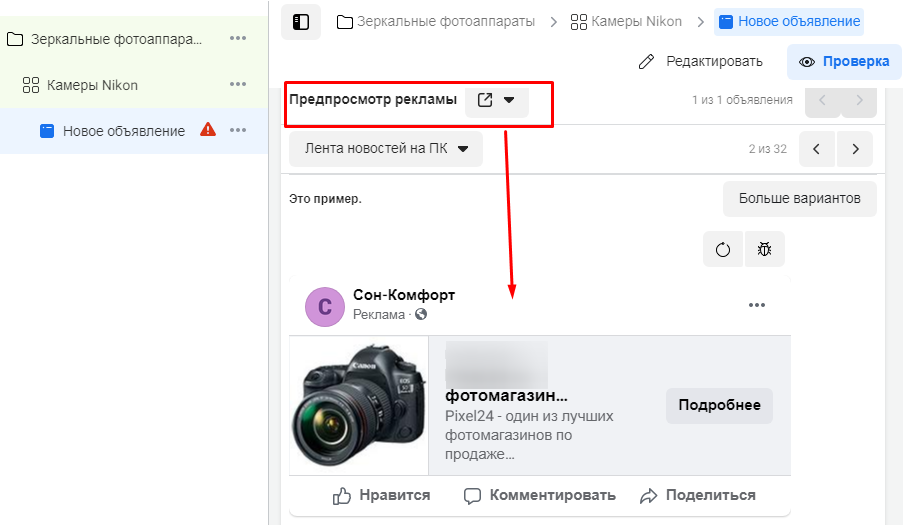Click the globe audience icon
Viewport: 903px width, 525px height.
point(421,314)
